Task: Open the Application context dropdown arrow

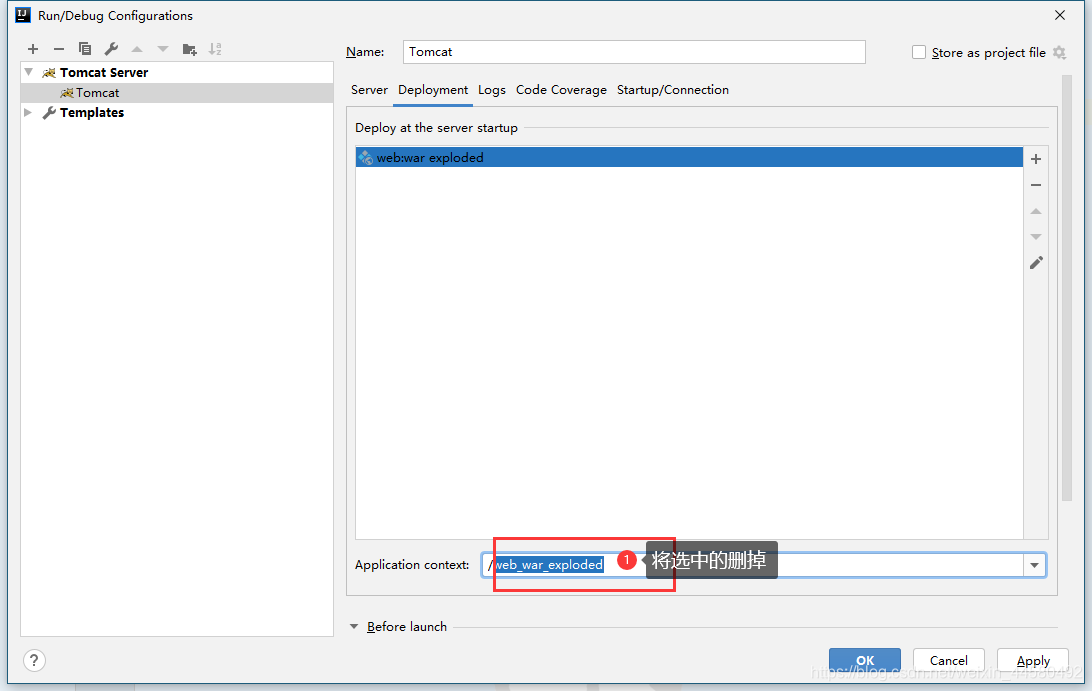Action: 1034,565
